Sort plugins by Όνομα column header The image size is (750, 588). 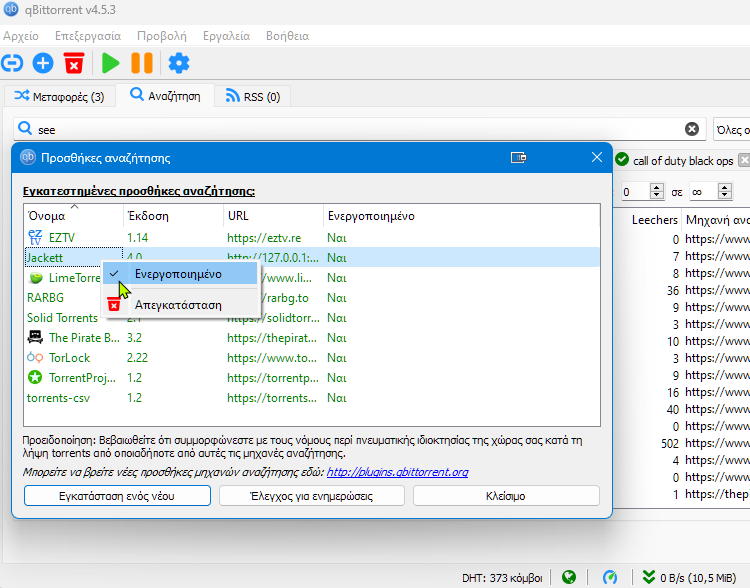74,216
